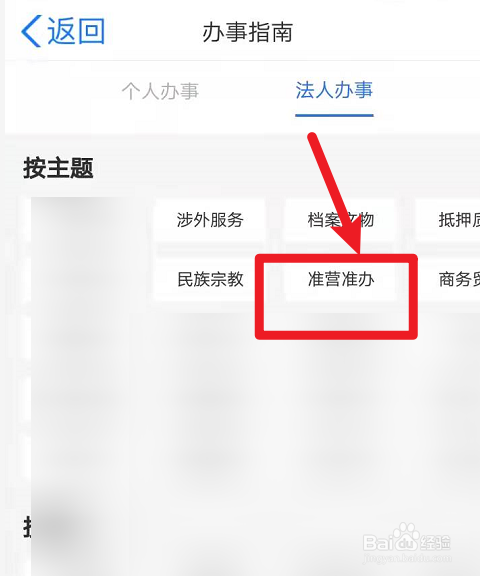The image size is (480, 576).
Task: Click the 经验 watermark characters
Action: point(436,543)
